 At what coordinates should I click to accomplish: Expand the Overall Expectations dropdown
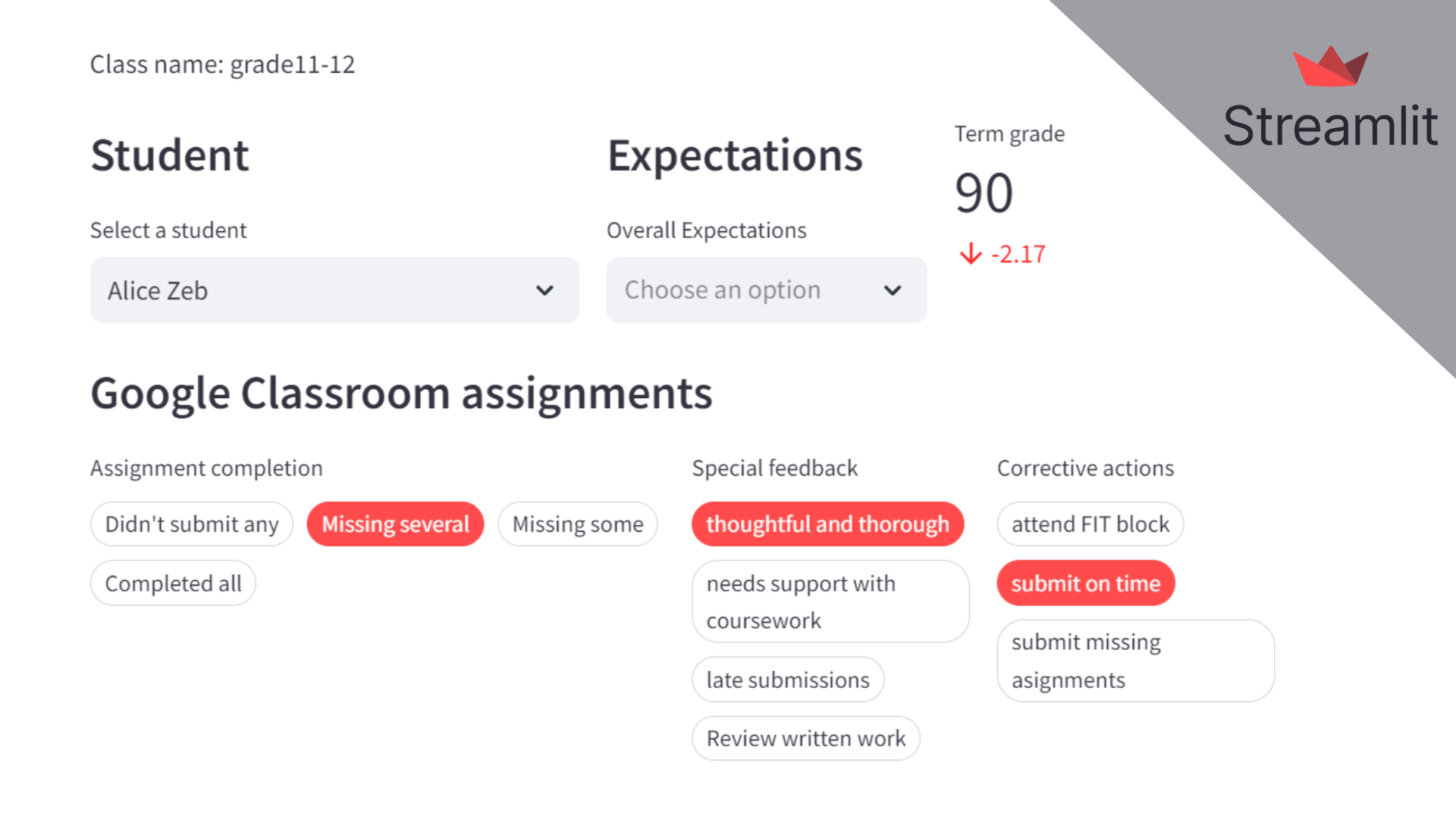pos(764,289)
